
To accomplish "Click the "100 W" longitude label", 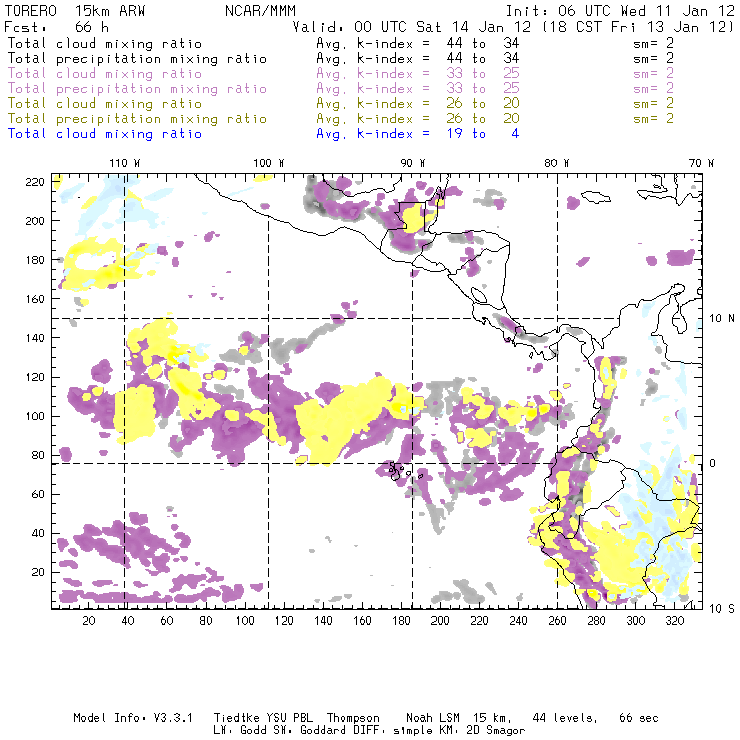I will tap(269, 163).
